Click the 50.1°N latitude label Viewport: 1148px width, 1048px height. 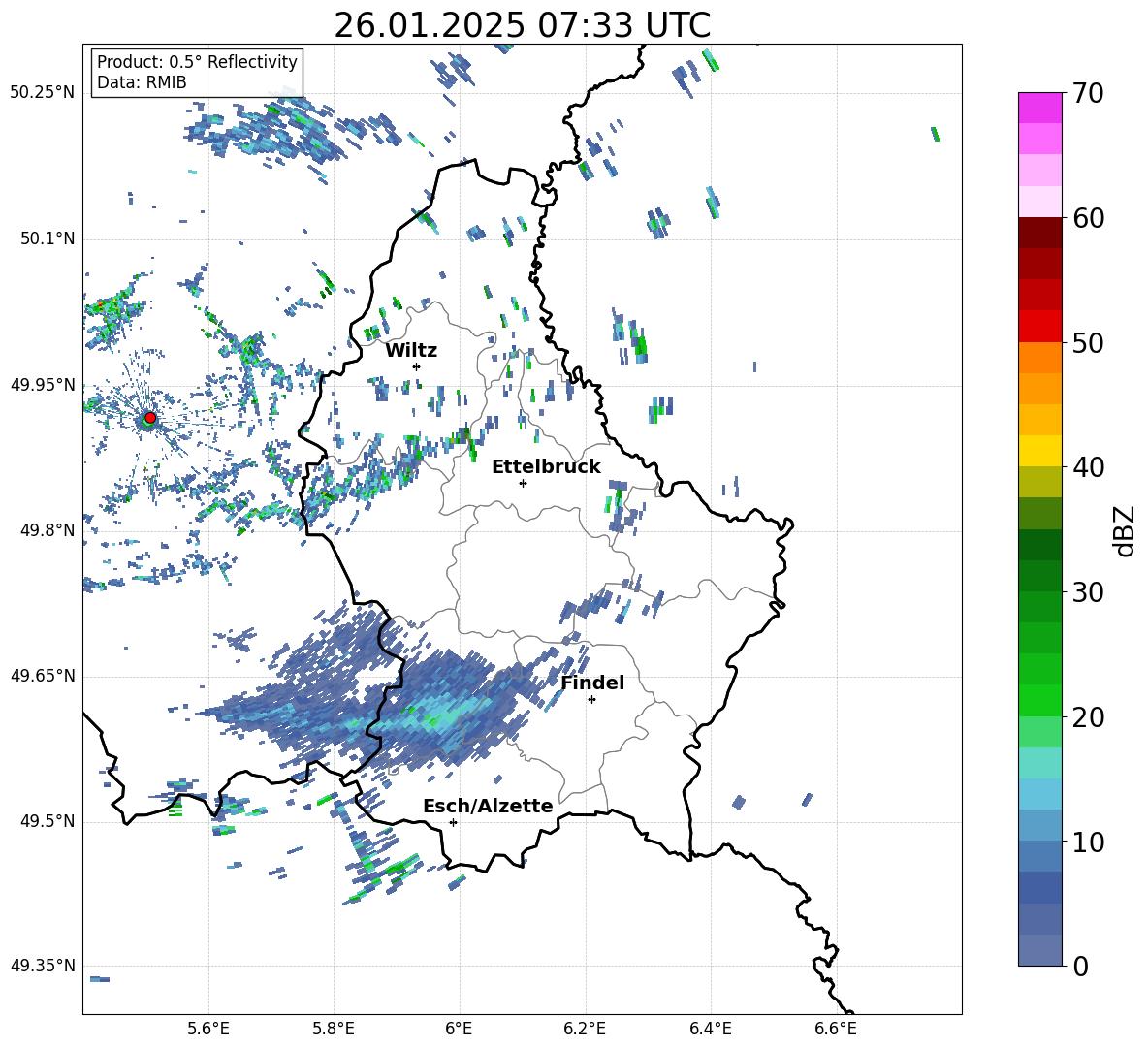(x=48, y=239)
